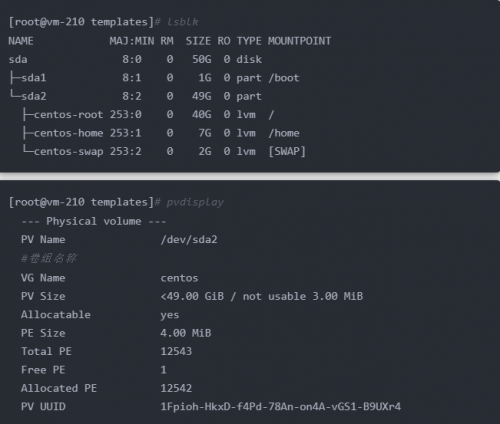Click the Chinese comment line
The height and width of the screenshot is (424, 500).
[49, 258]
